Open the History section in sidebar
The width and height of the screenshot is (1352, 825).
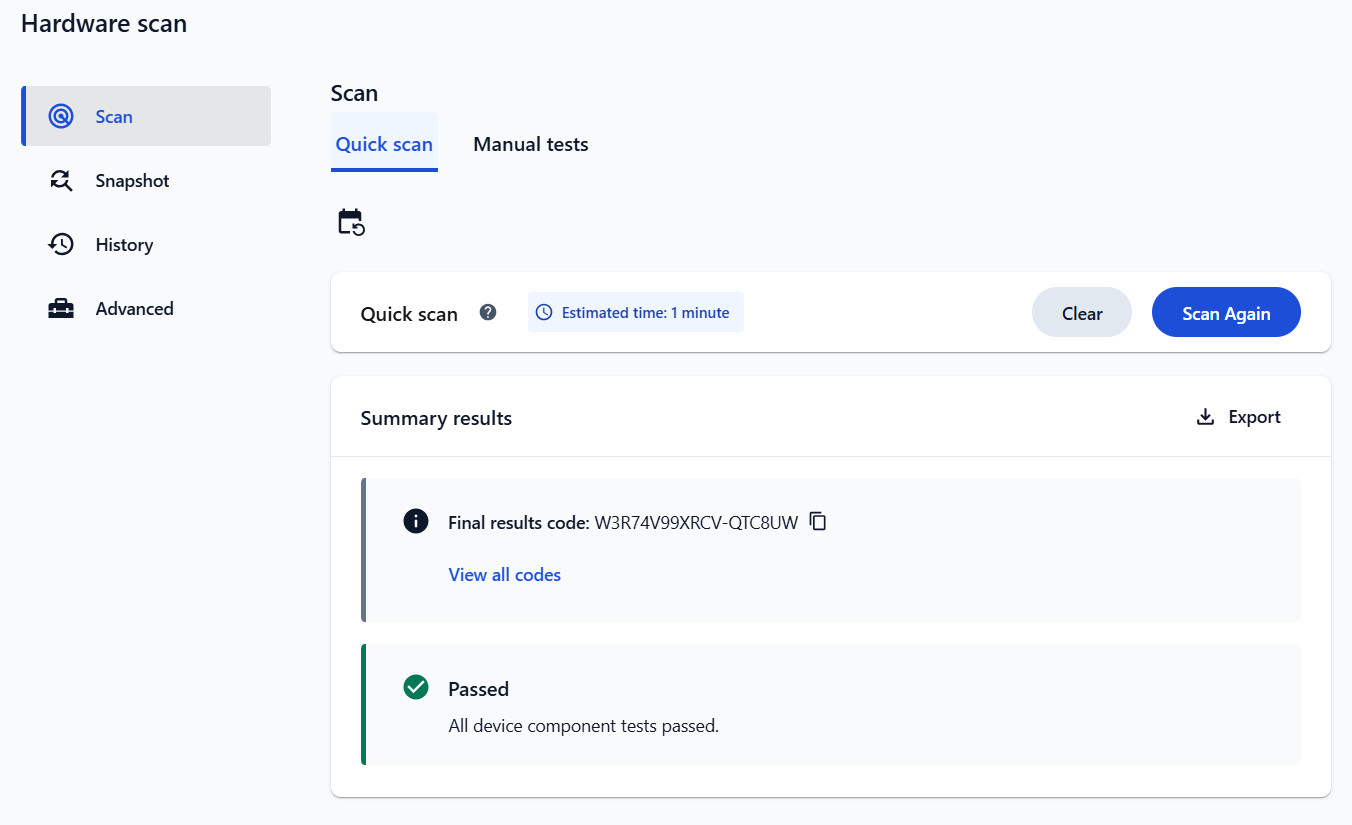[146, 245]
